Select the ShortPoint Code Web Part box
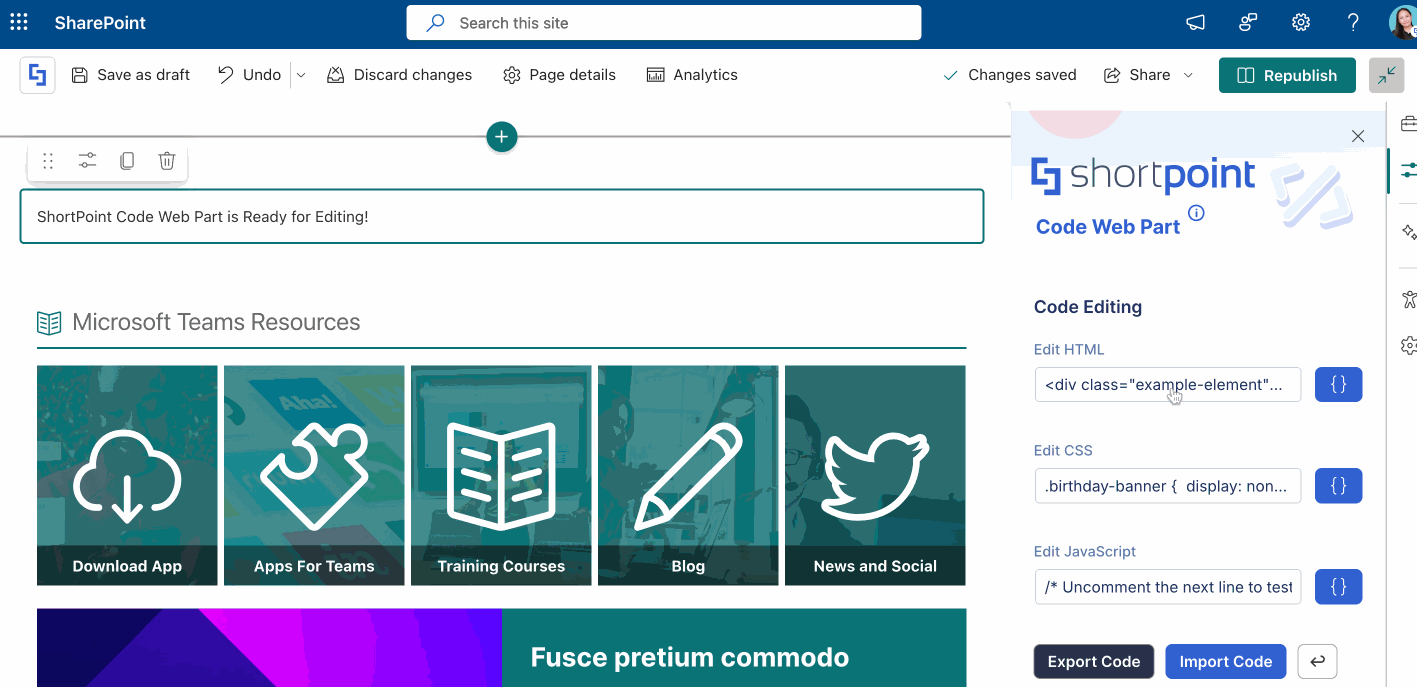The height and width of the screenshot is (687, 1417). tap(502, 216)
